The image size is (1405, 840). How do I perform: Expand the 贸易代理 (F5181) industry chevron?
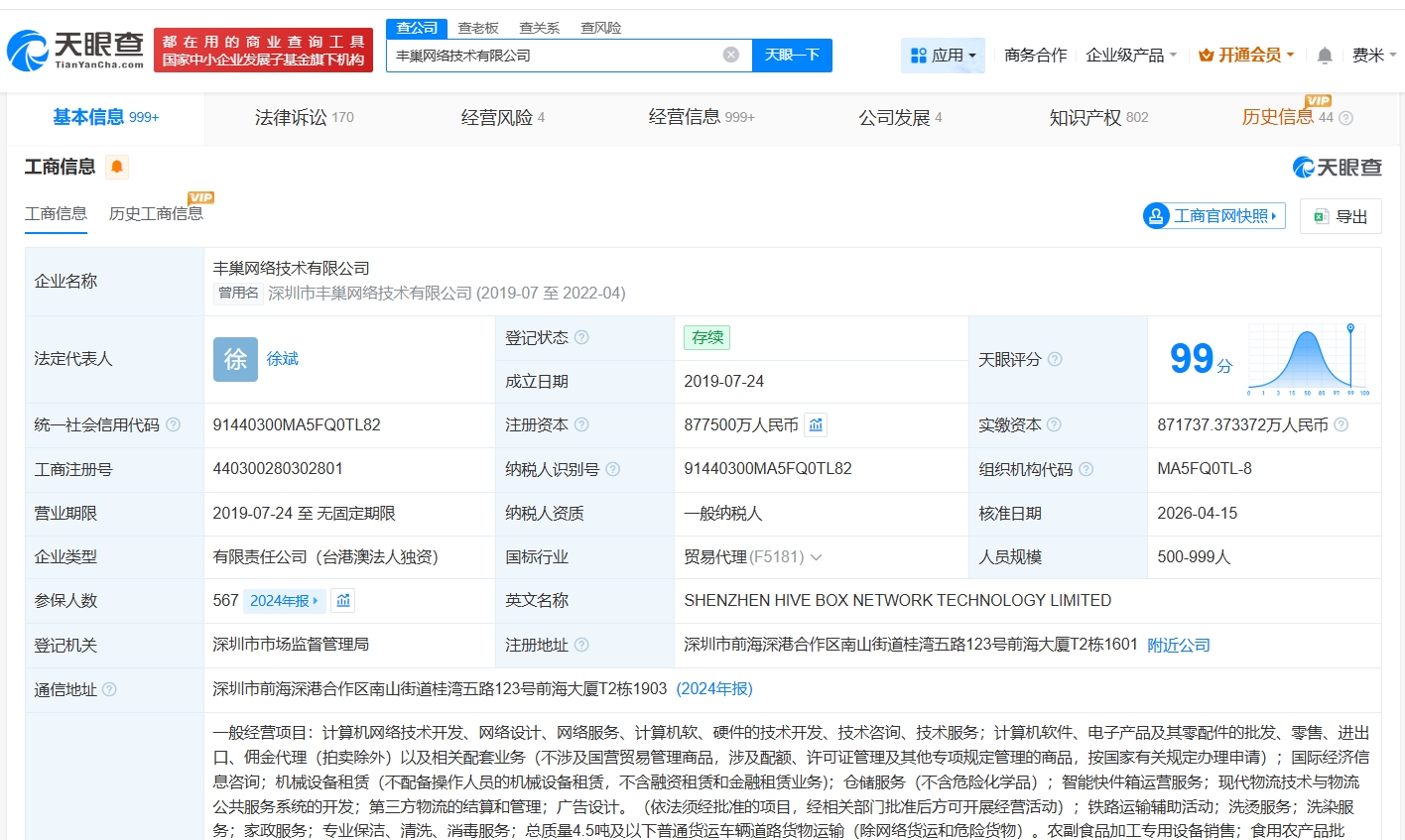tap(817, 557)
